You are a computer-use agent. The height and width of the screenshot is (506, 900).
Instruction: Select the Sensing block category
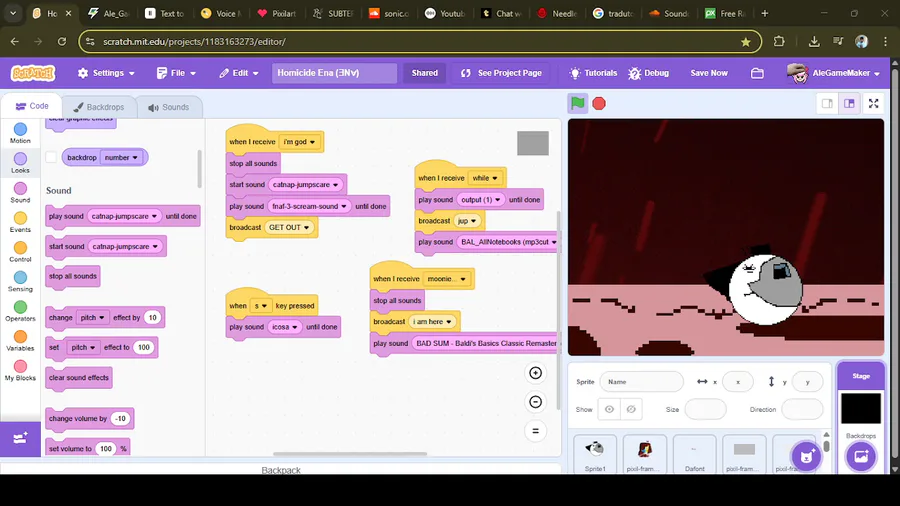pos(20,282)
